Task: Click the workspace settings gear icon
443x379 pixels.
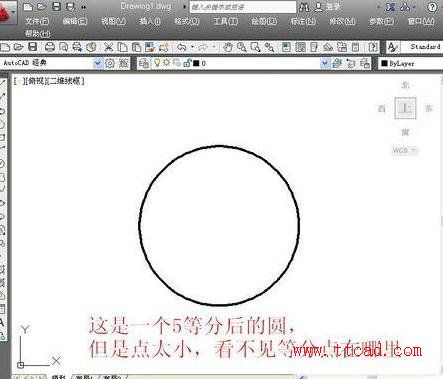Action: click(110, 63)
